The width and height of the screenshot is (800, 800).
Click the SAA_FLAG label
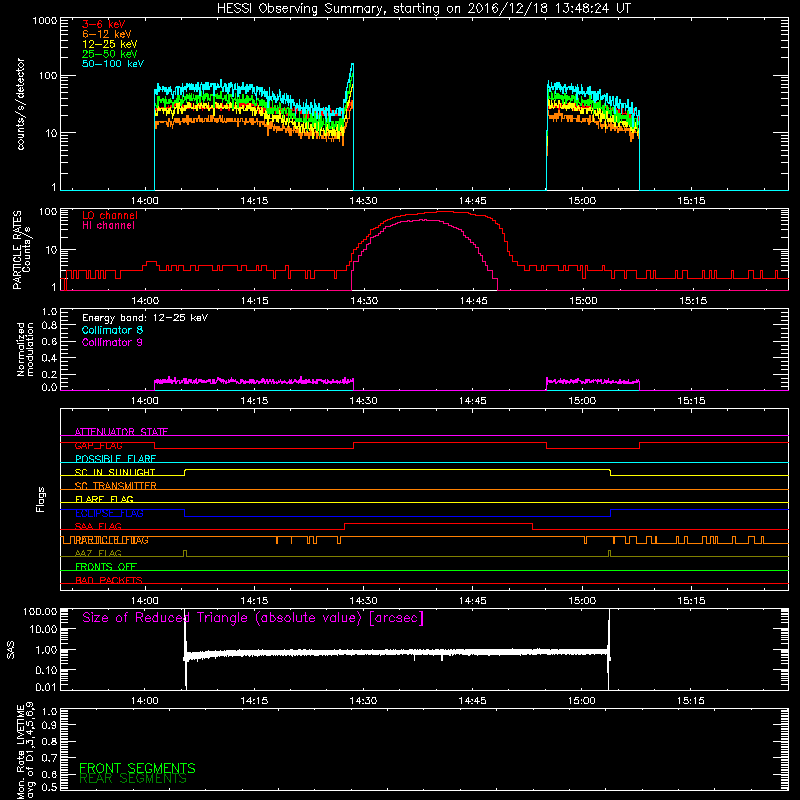tap(98, 526)
